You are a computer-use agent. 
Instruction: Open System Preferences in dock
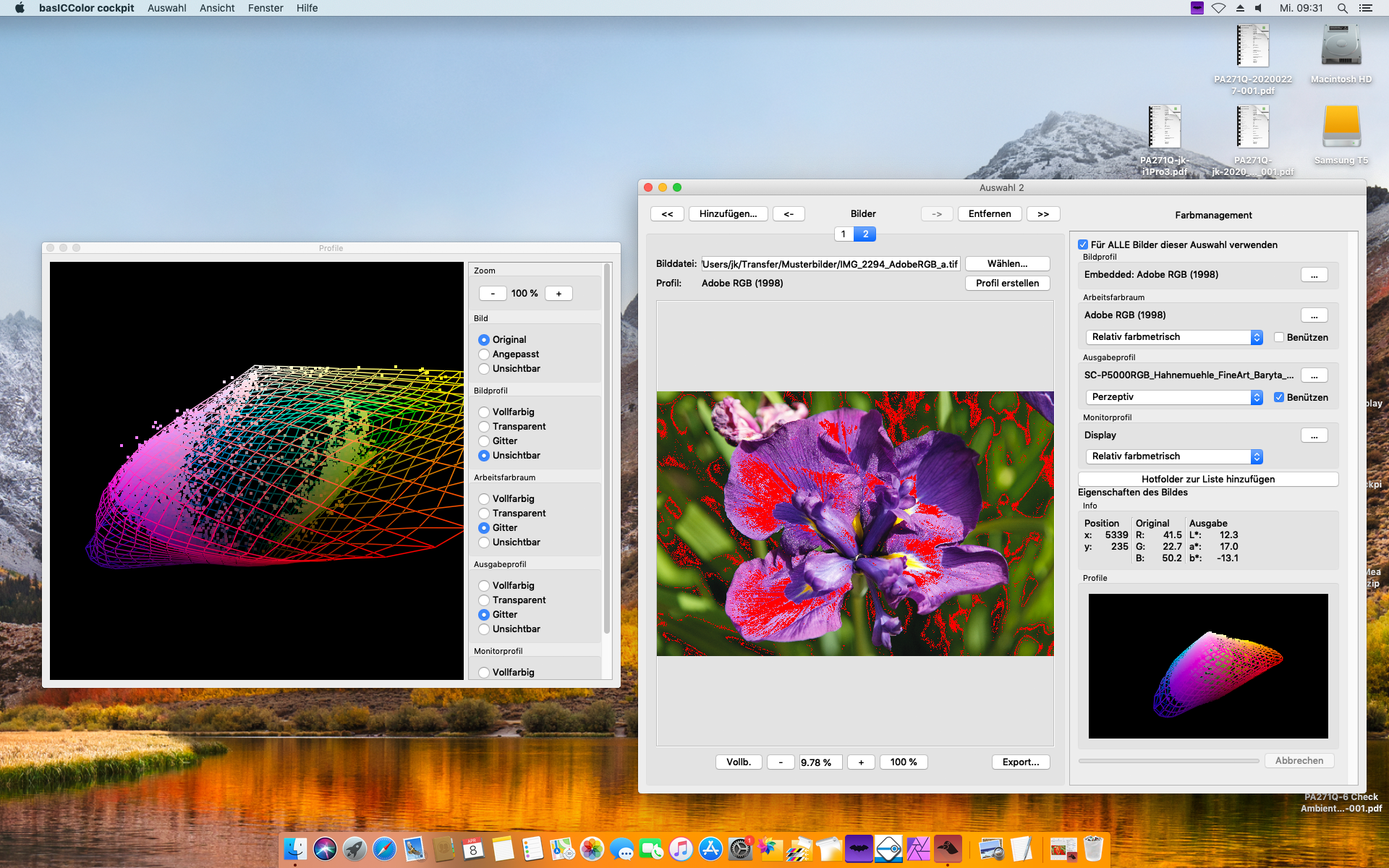(x=740, y=848)
